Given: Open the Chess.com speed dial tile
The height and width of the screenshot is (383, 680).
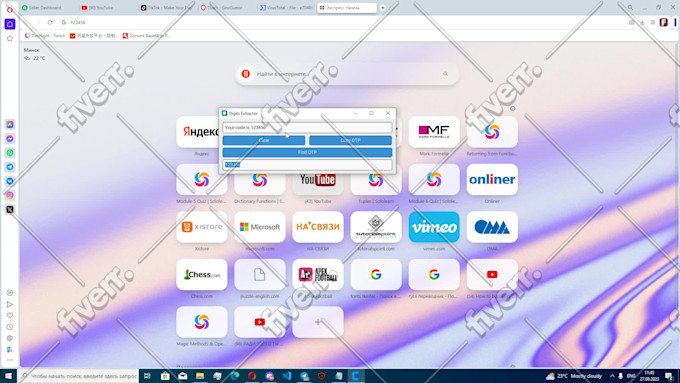Looking at the screenshot, I should click(202, 275).
